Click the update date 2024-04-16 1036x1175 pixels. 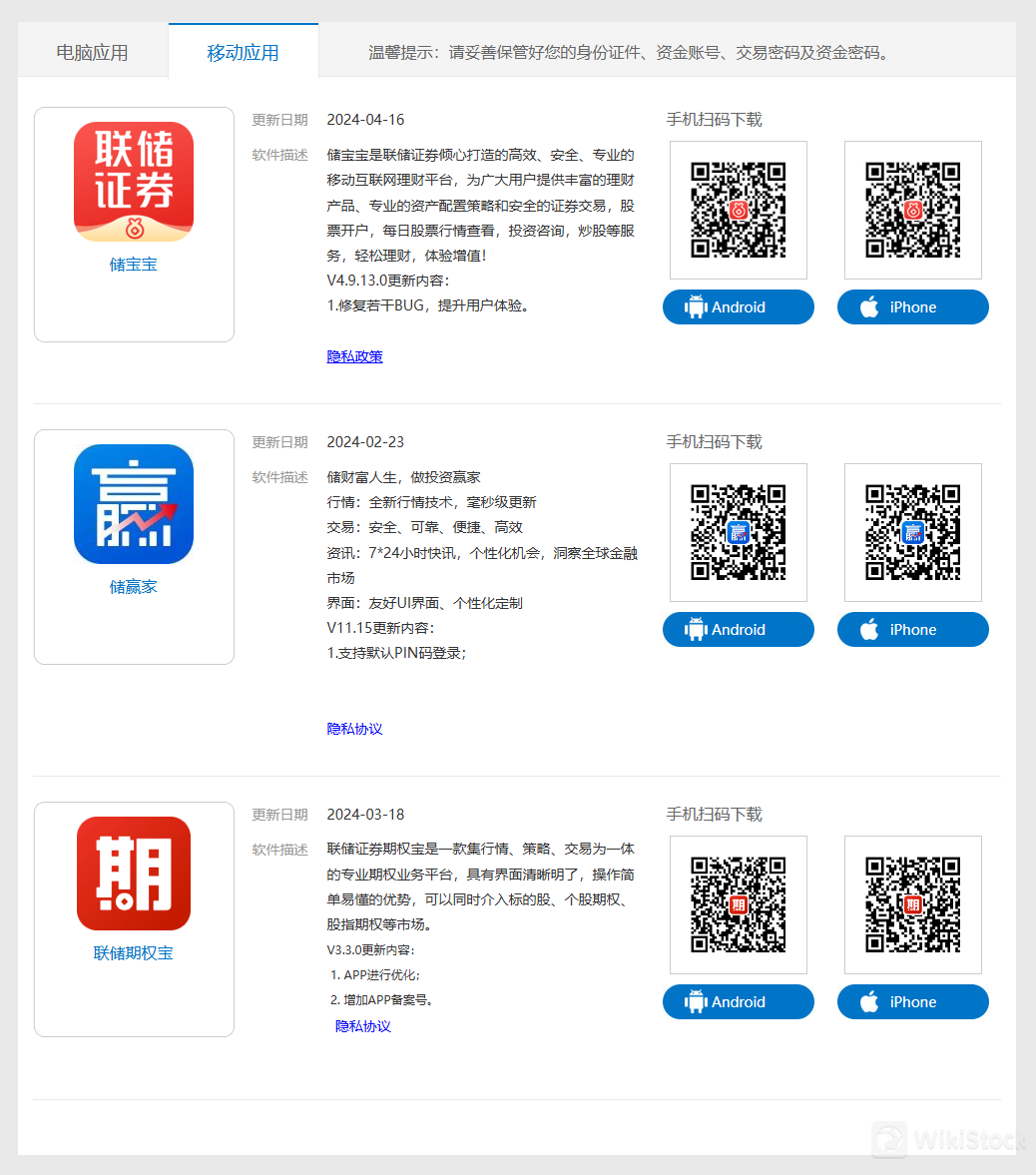point(365,120)
